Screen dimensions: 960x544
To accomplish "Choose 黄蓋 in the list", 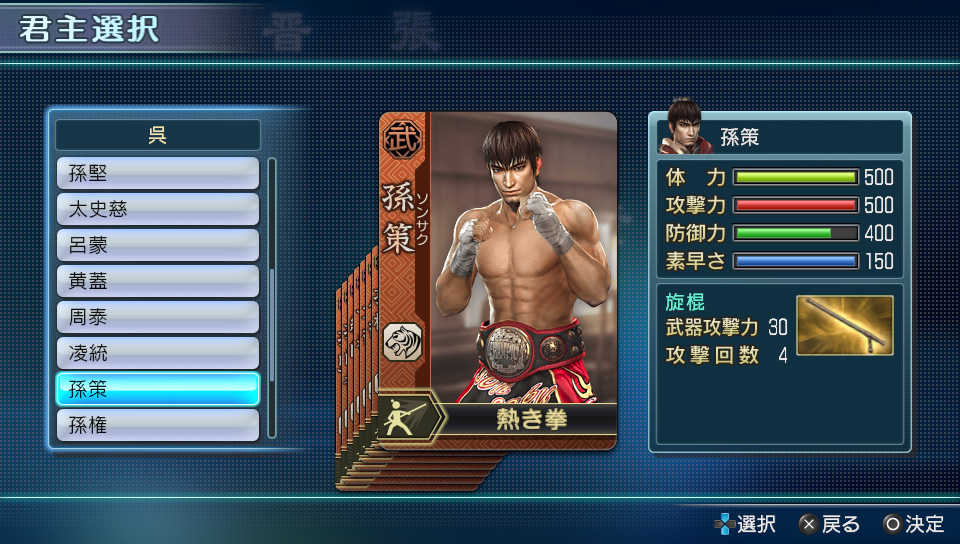I will [x=158, y=281].
